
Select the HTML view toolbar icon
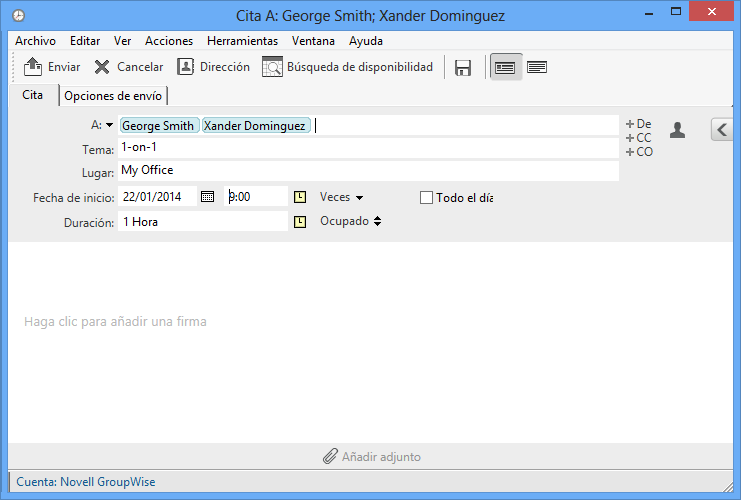tap(505, 68)
